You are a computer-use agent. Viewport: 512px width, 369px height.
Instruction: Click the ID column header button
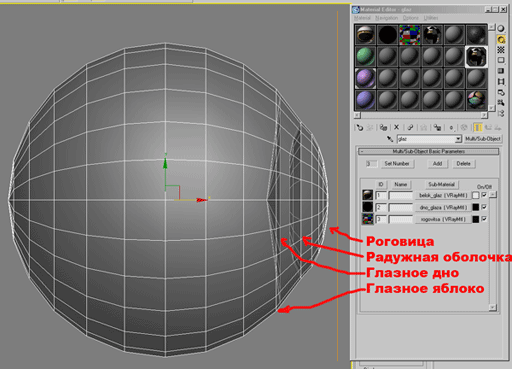[x=381, y=184]
